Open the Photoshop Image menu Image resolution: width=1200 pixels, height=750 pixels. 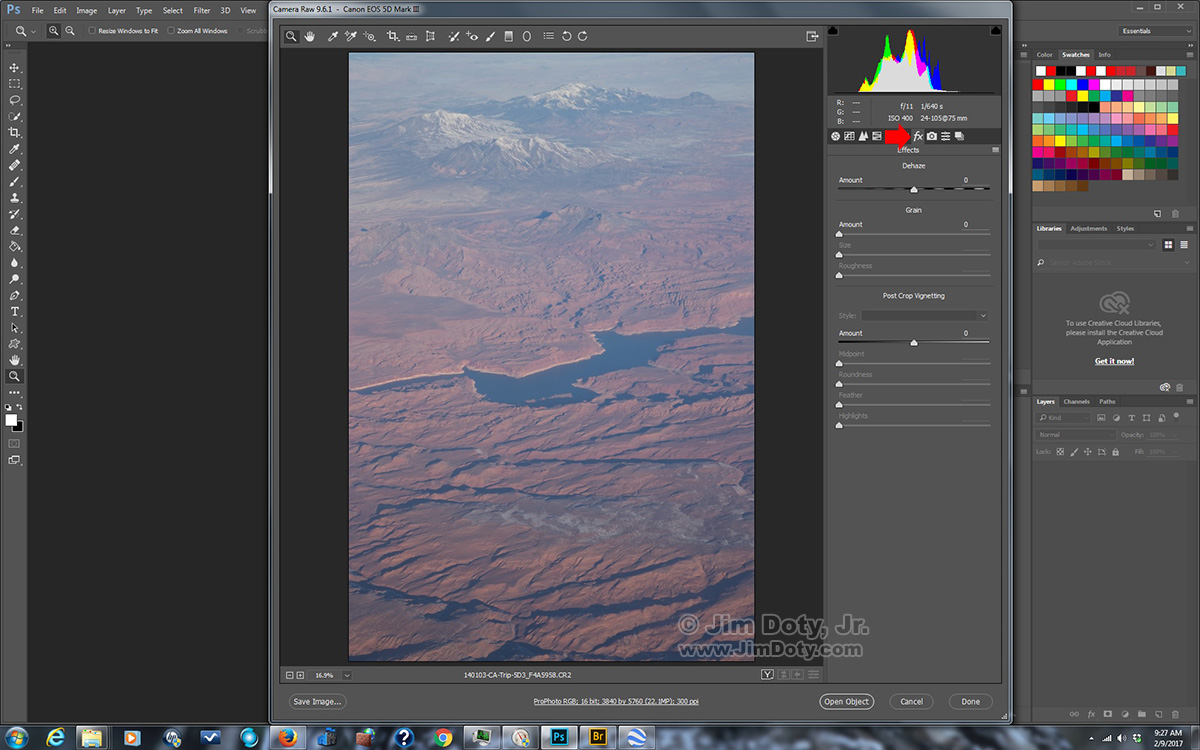pyautogui.click(x=87, y=10)
